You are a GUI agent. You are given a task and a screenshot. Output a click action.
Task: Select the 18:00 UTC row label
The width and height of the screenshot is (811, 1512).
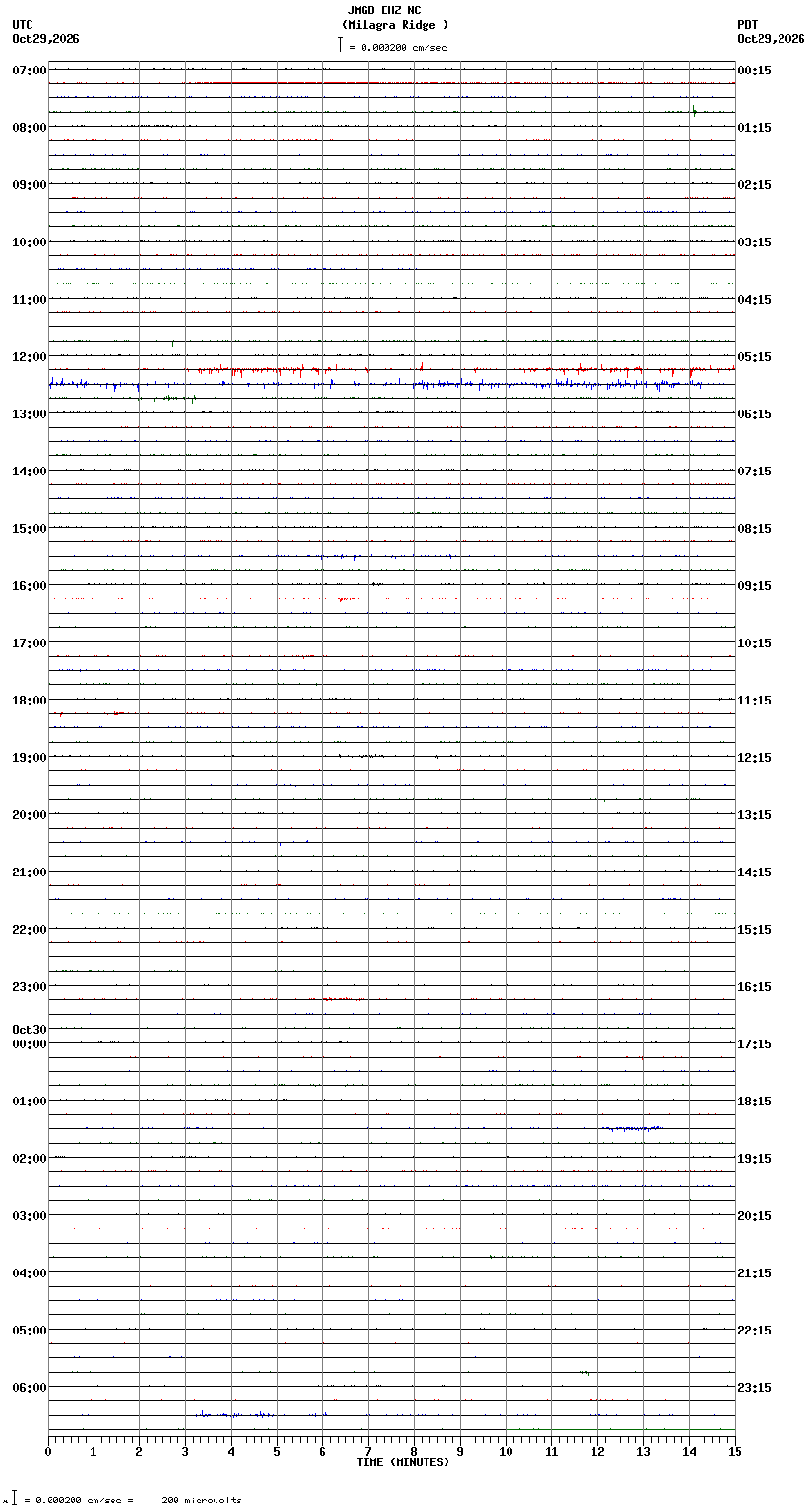[x=30, y=701]
